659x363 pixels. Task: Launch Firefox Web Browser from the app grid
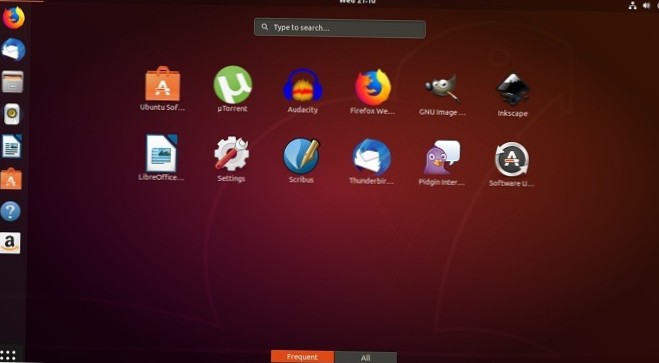(x=373, y=87)
